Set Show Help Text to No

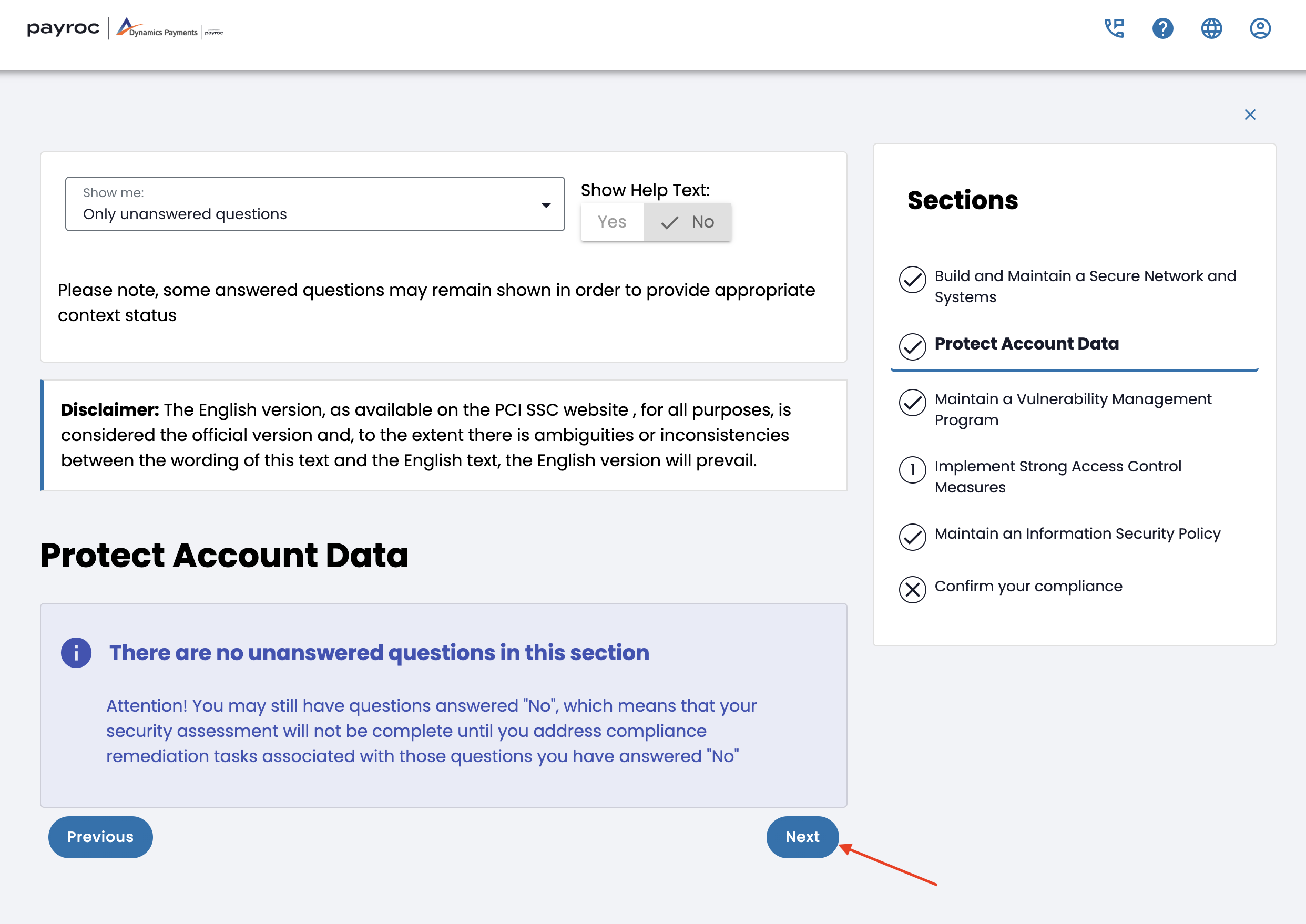coord(687,222)
